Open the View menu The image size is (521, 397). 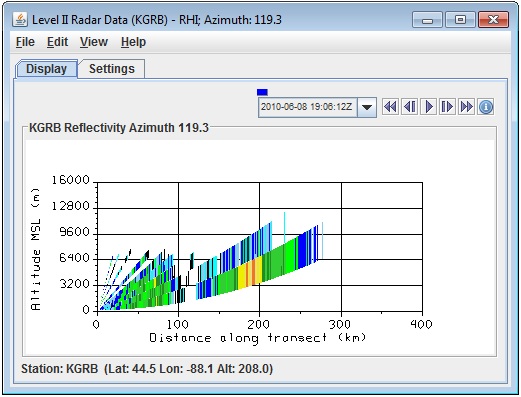pyautogui.click(x=94, y=42)
